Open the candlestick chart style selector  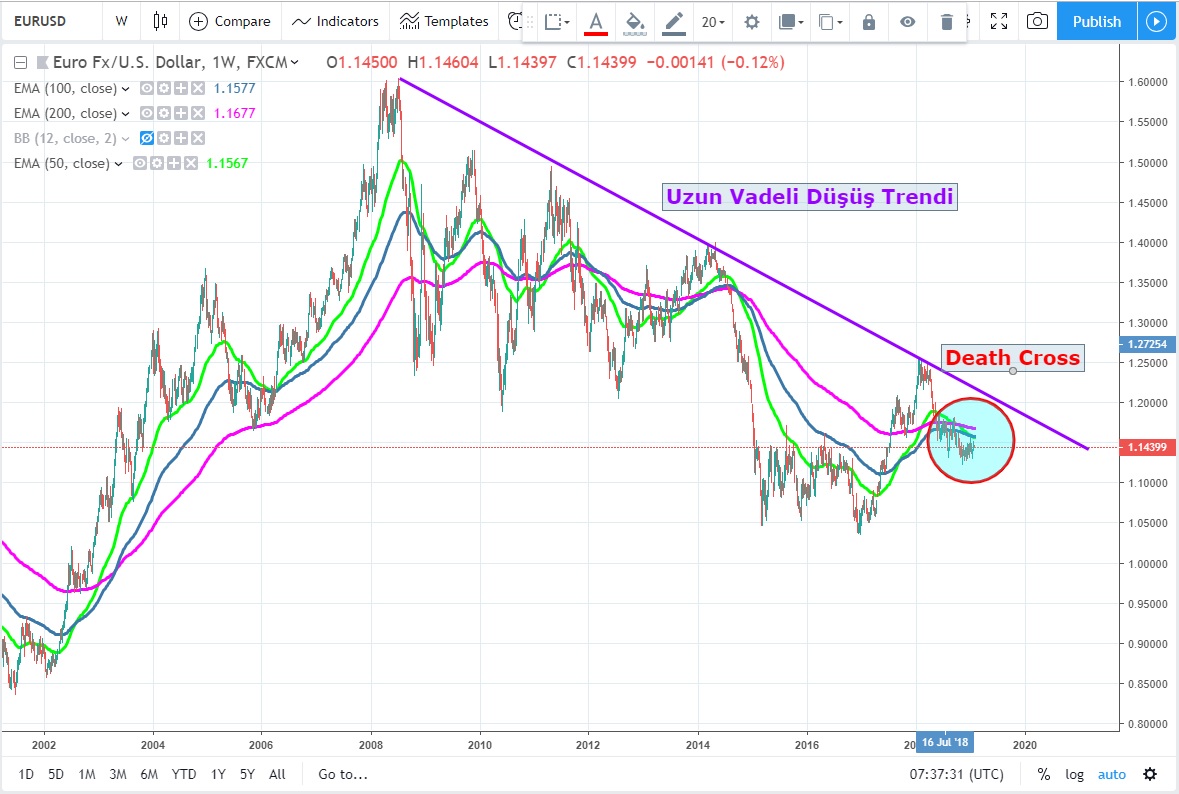click(161, 21)
